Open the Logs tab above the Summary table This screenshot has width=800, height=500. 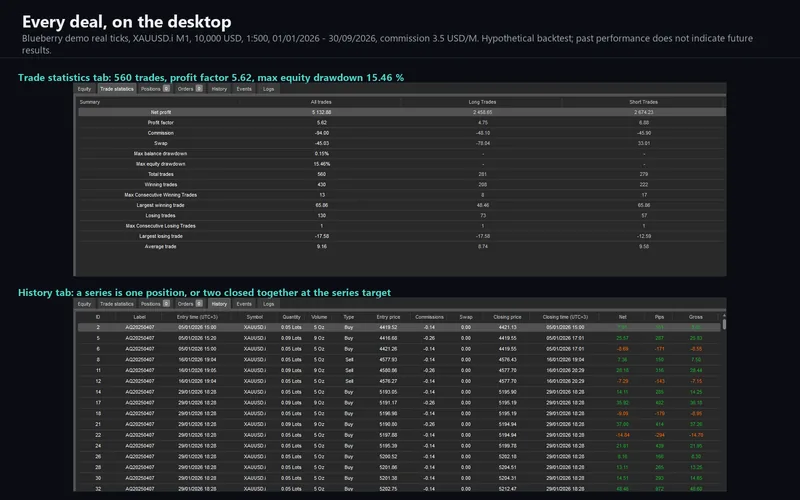268,89
